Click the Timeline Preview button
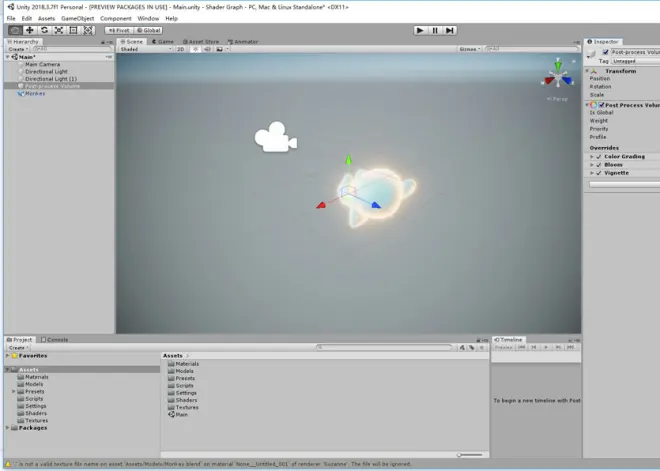The height and width of the screenshot is (471, 660). point(503,347)
